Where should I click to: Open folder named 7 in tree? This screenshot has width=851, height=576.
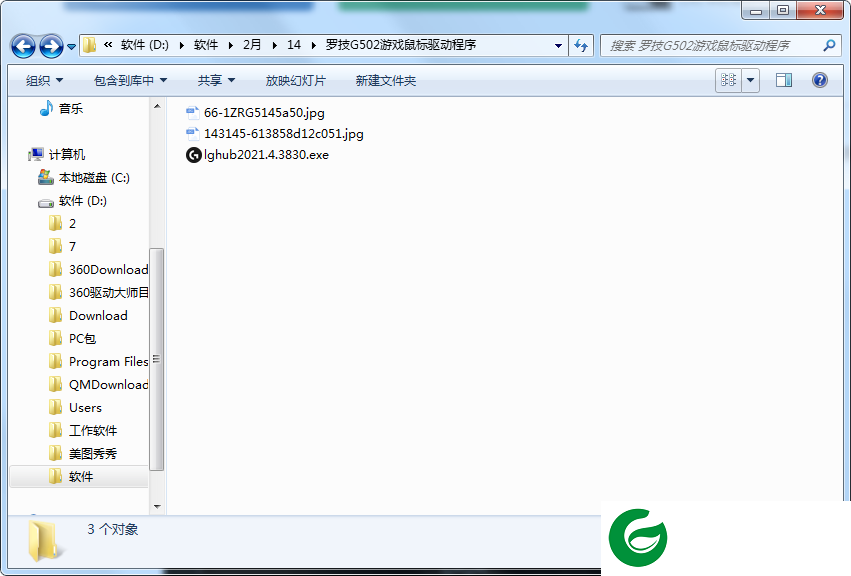[72, 246]
